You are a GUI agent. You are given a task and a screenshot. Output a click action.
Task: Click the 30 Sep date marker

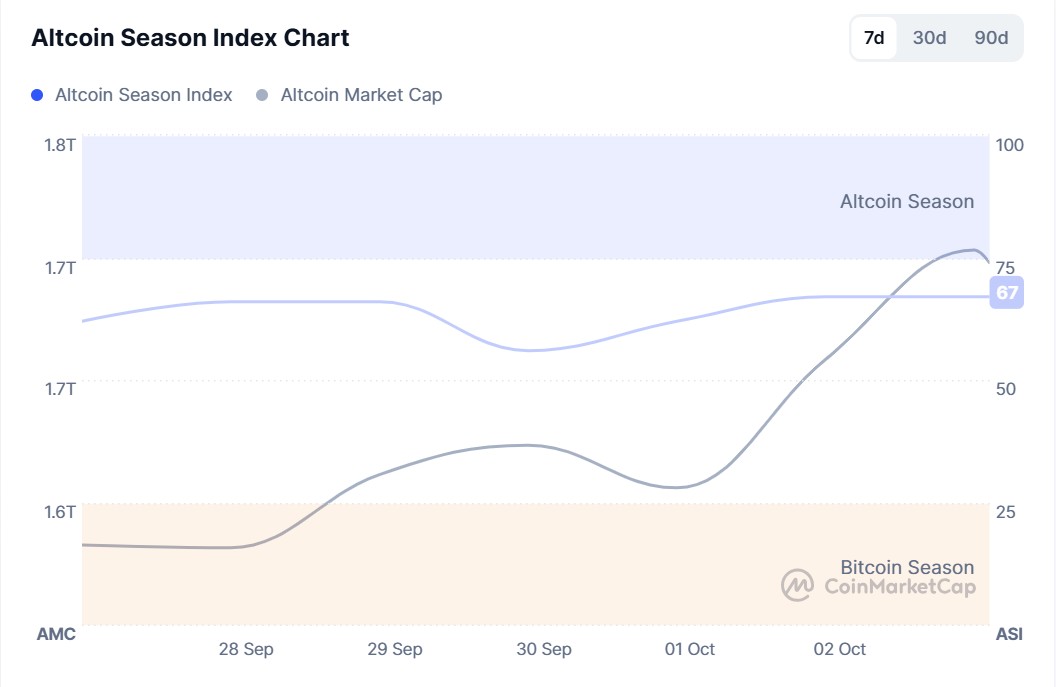coord(544,649)
